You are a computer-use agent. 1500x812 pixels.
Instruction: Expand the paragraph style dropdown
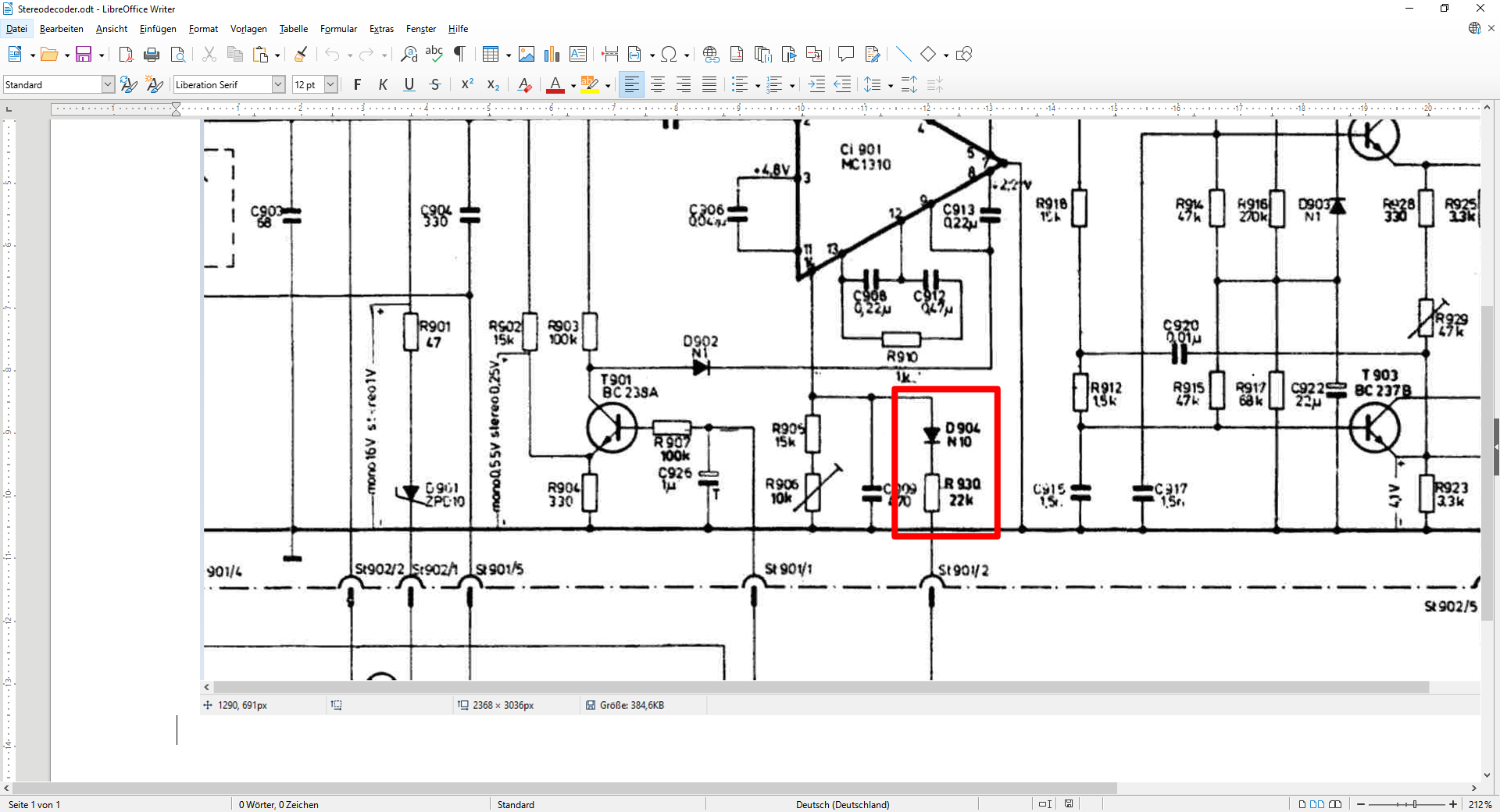(108, 85)
